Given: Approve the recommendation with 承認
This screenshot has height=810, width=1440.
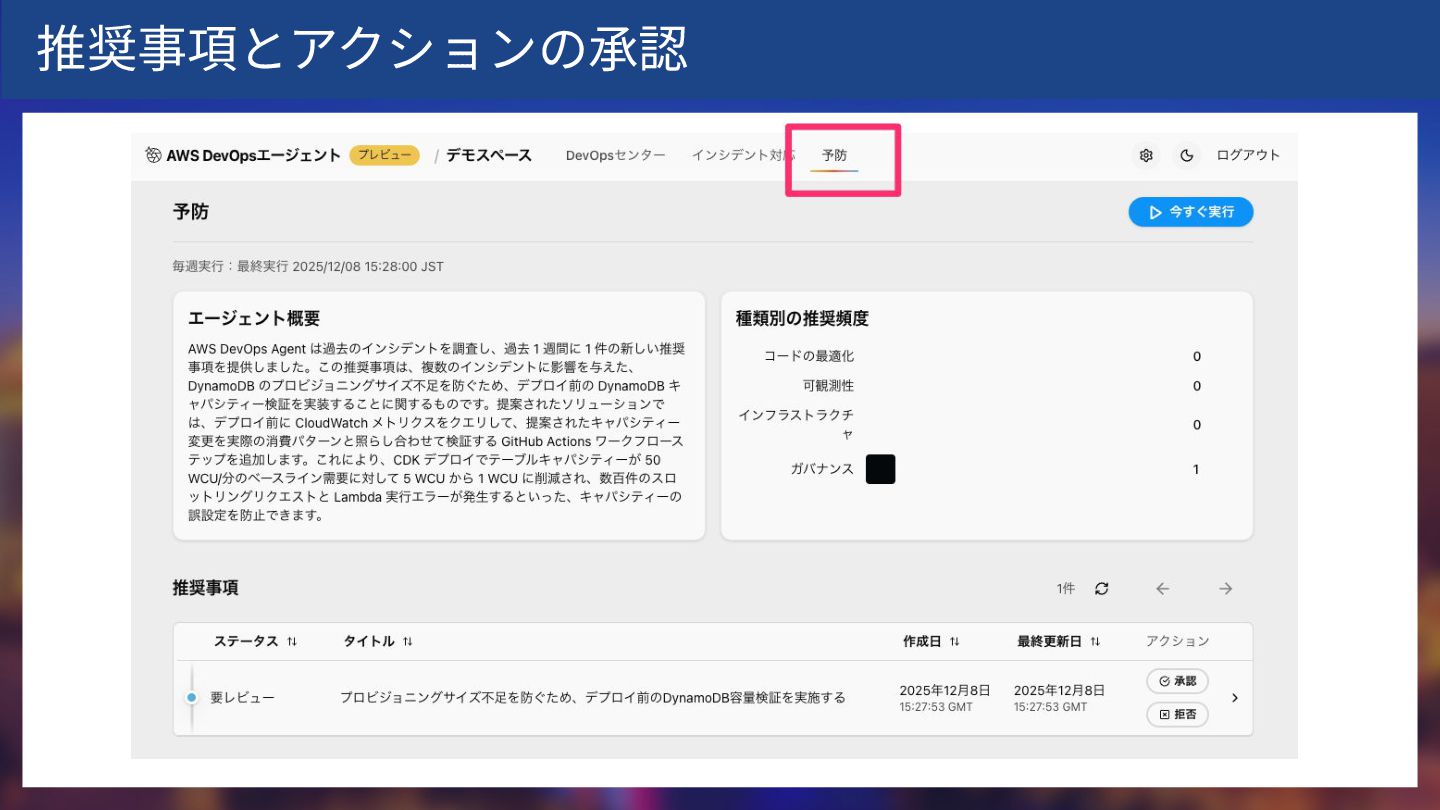Looking at the screenshot, I should (1177, 681).
